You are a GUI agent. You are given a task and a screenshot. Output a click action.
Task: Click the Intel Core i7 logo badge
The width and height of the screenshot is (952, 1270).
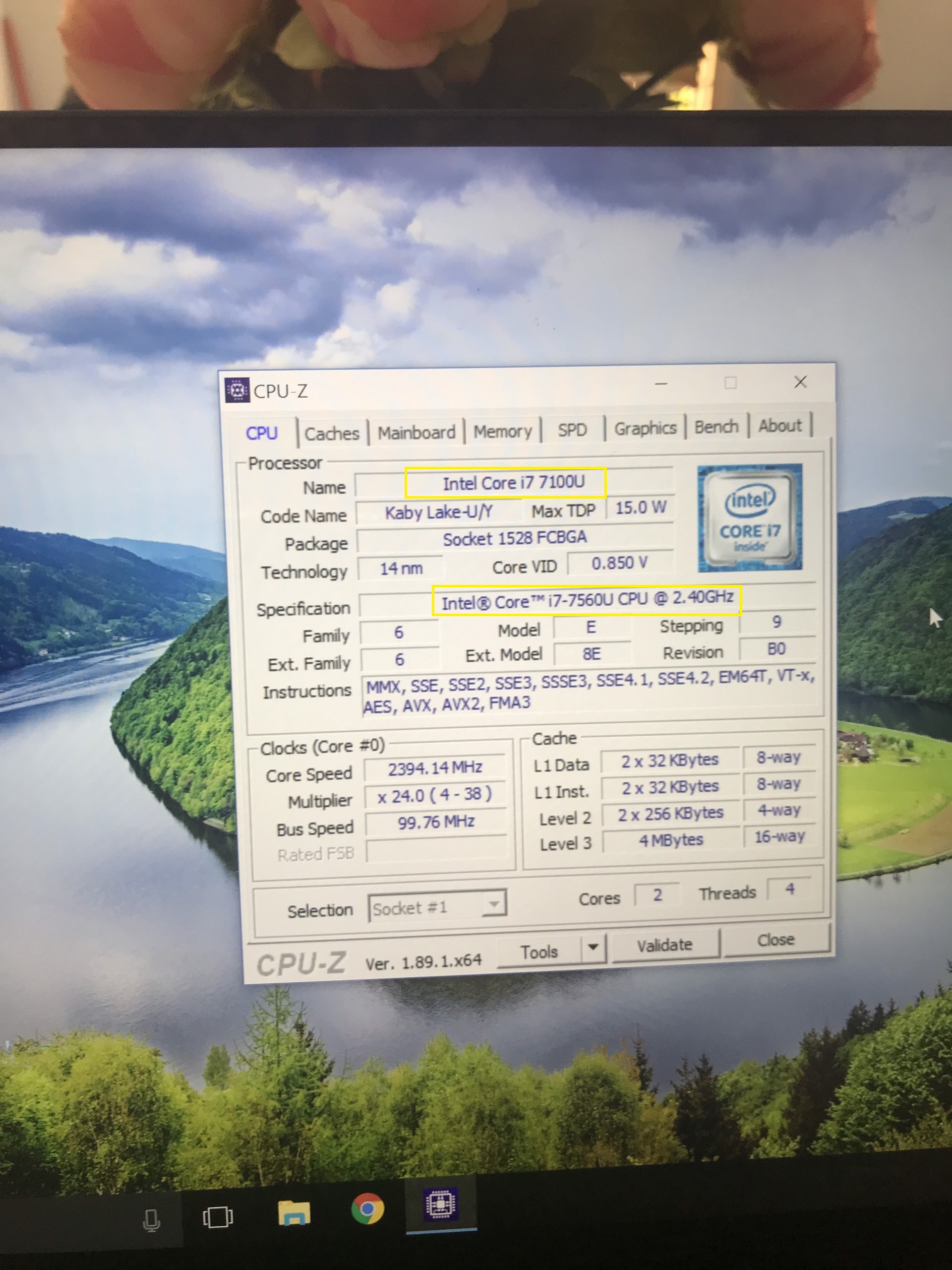(749, 518)
